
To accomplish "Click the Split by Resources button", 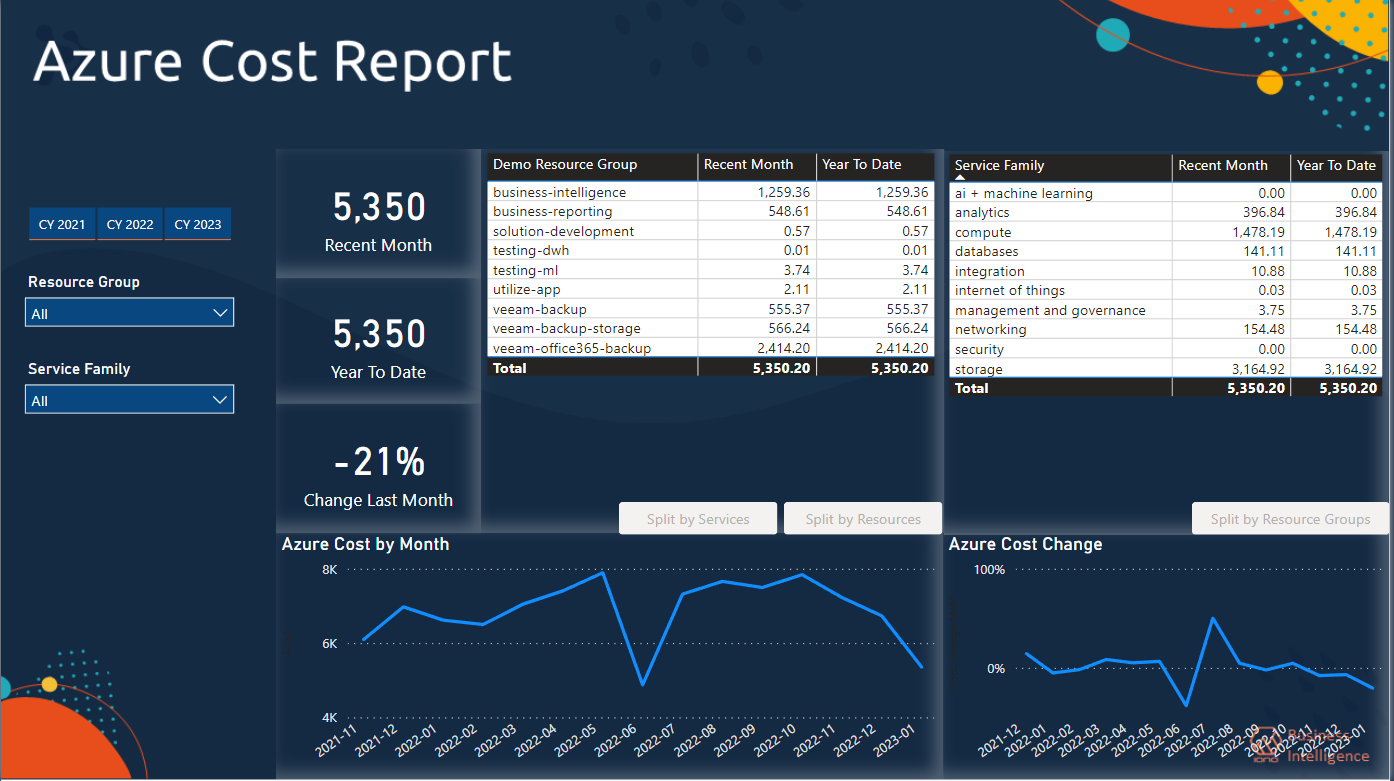I will (863, 519).
